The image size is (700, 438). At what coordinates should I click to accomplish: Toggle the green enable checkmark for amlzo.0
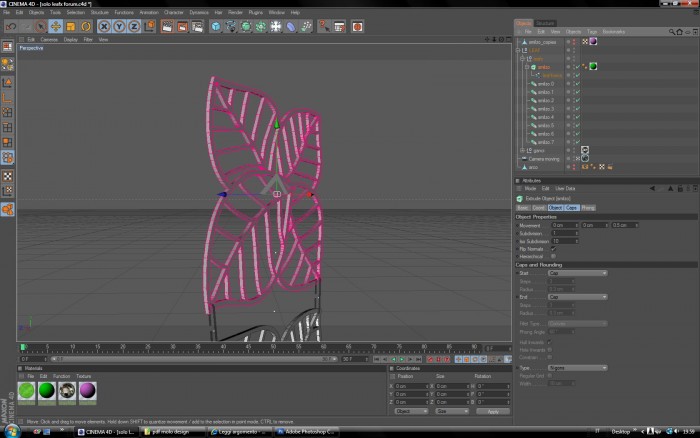point(577,84)
